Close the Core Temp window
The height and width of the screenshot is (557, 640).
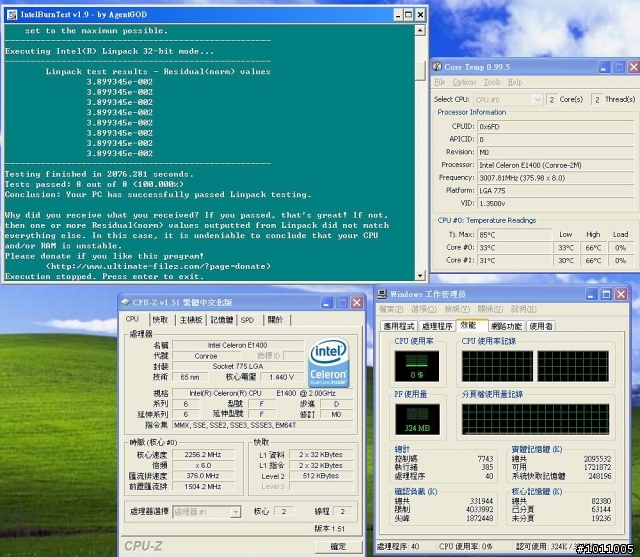(633, 67)
